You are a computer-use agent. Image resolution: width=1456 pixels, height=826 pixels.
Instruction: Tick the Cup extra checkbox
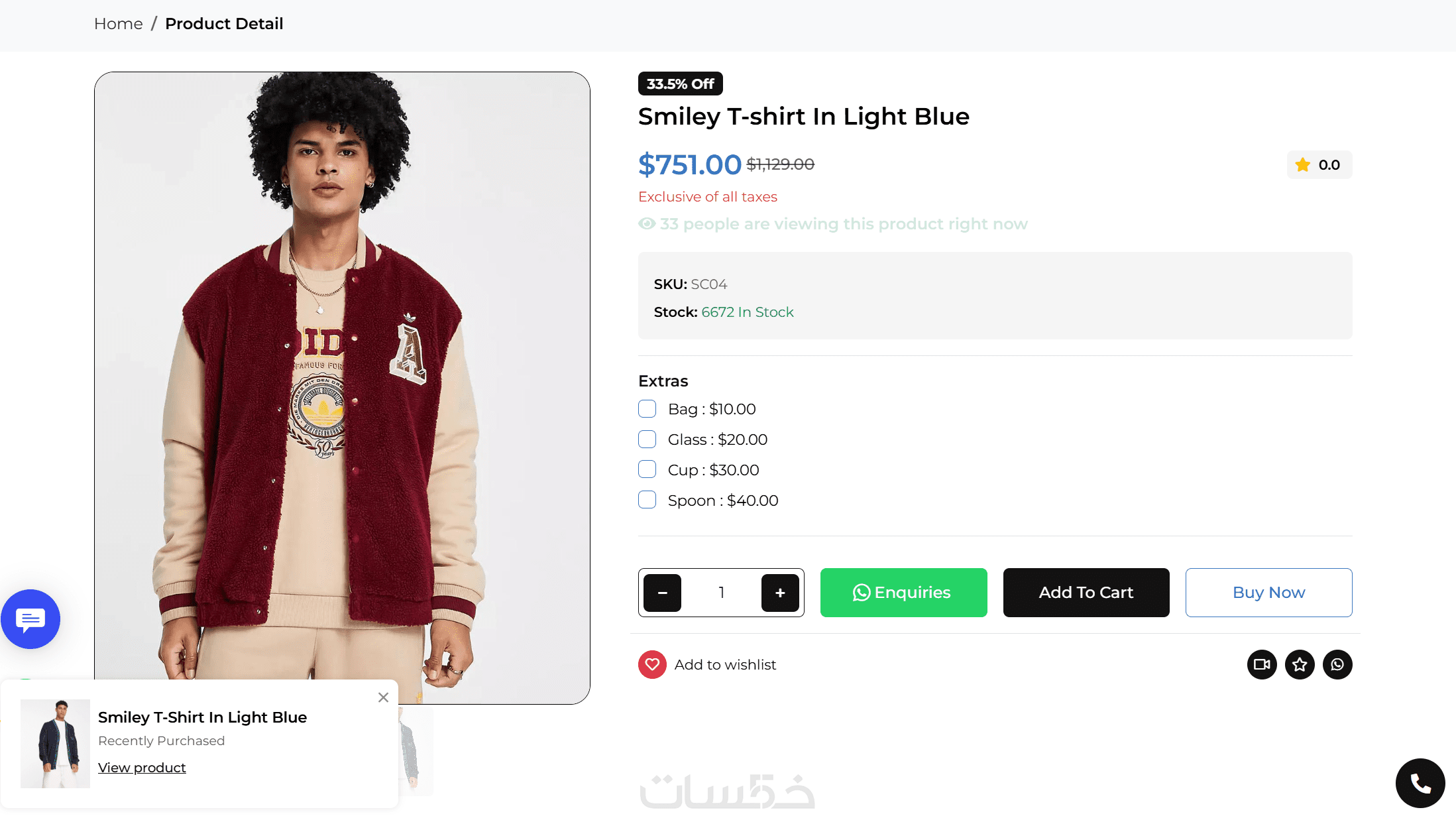point(647,470)
